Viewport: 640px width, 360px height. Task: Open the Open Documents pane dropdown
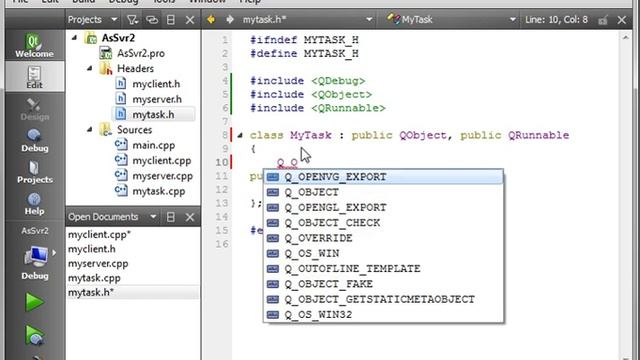pos(153,217)
